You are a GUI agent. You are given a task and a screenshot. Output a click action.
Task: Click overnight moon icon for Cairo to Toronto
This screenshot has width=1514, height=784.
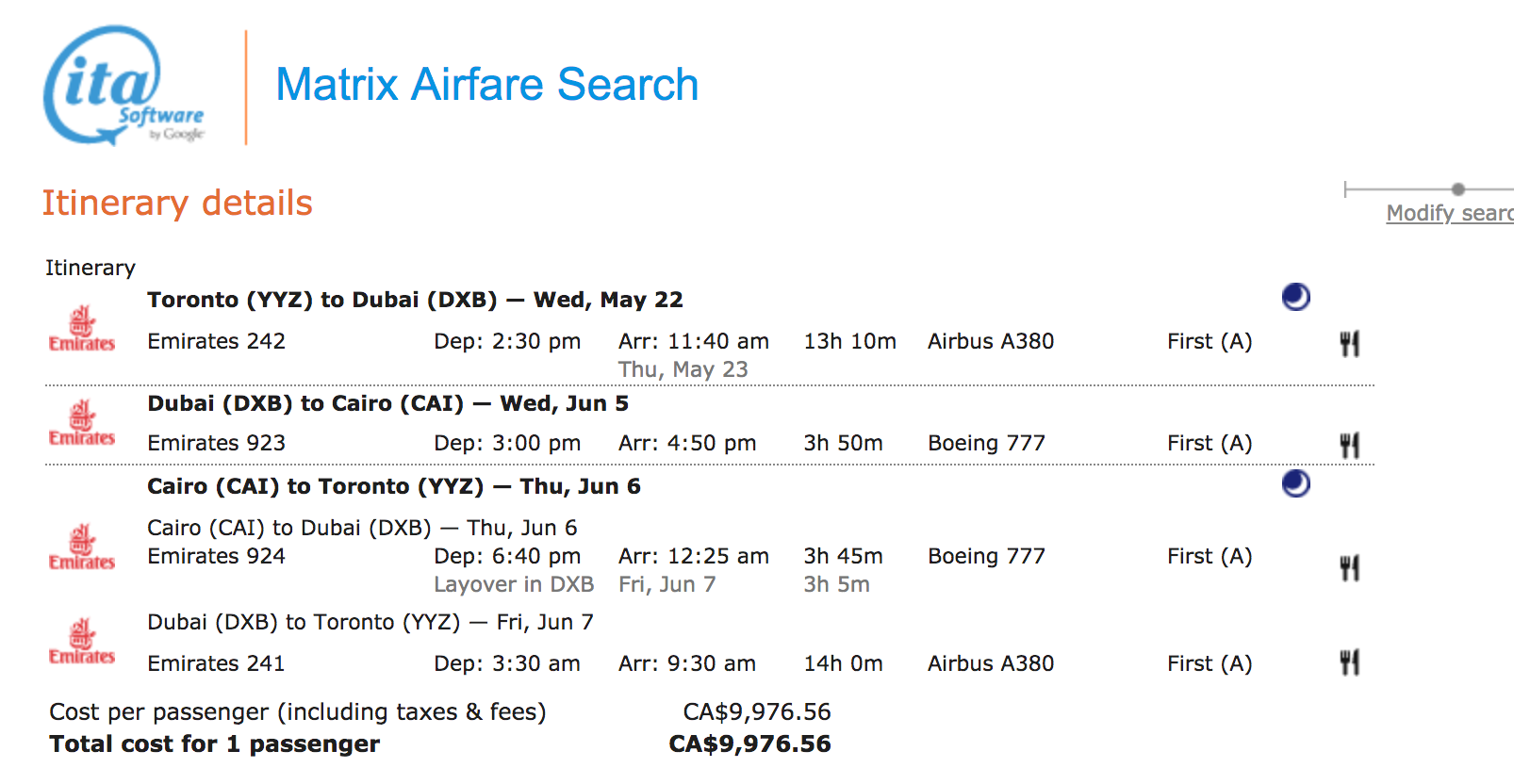pos(1296,483)
